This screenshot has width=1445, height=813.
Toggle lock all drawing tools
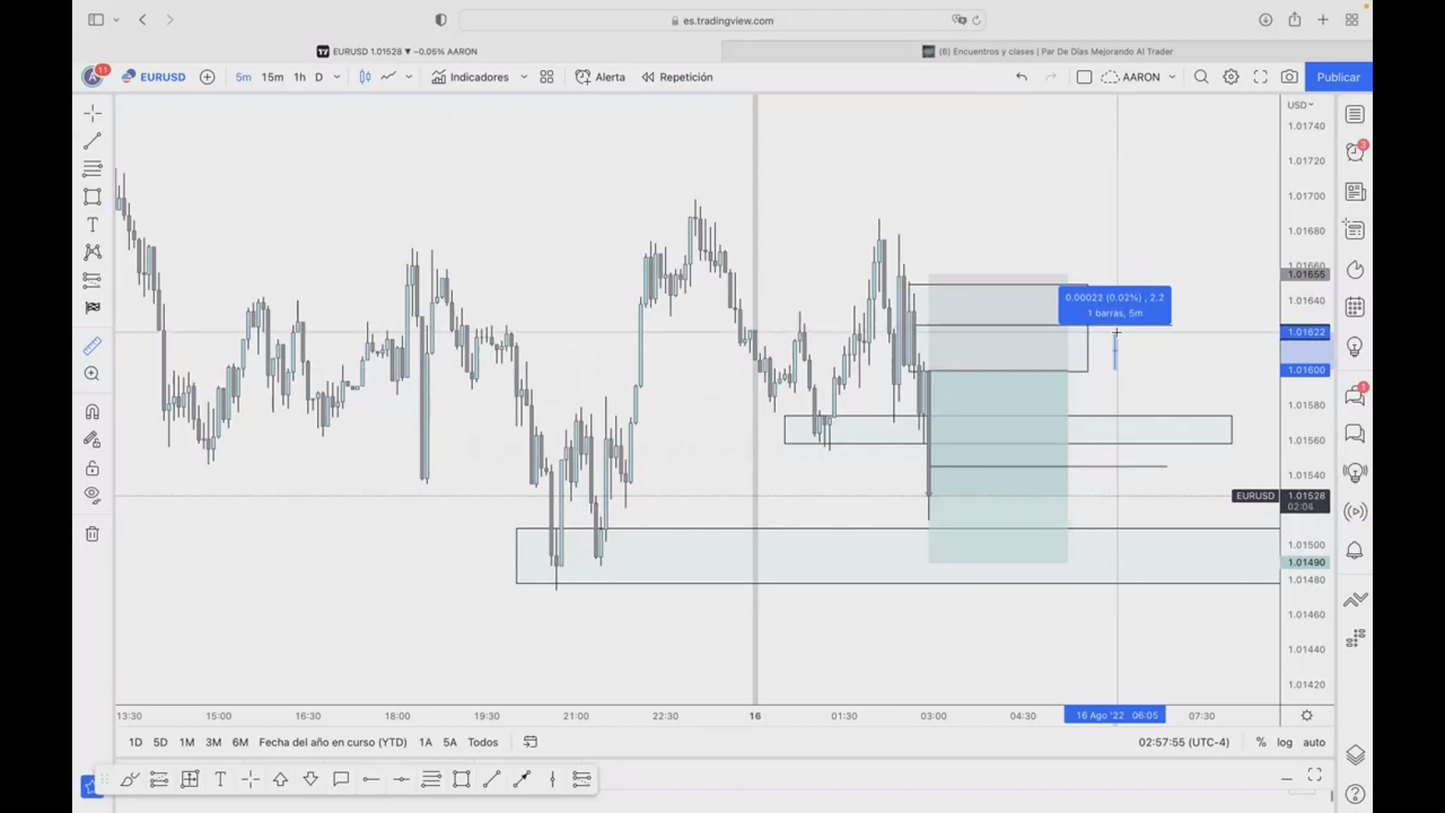(x=92, y=468)
